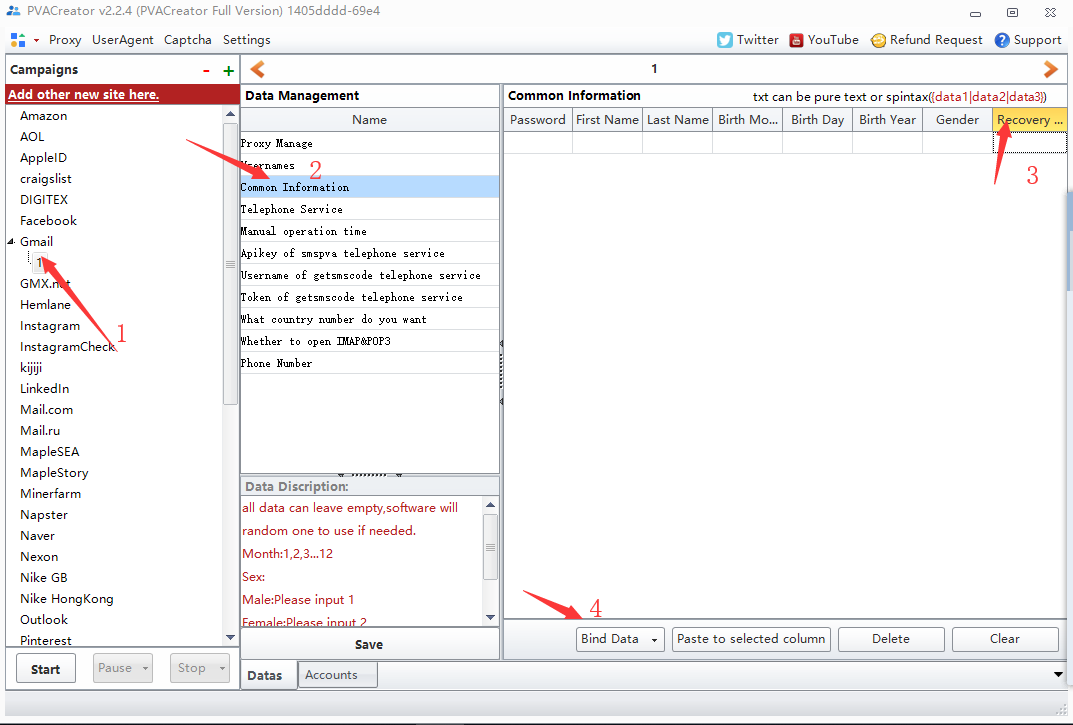Click 'Add other new site here' link

(83, 94)
